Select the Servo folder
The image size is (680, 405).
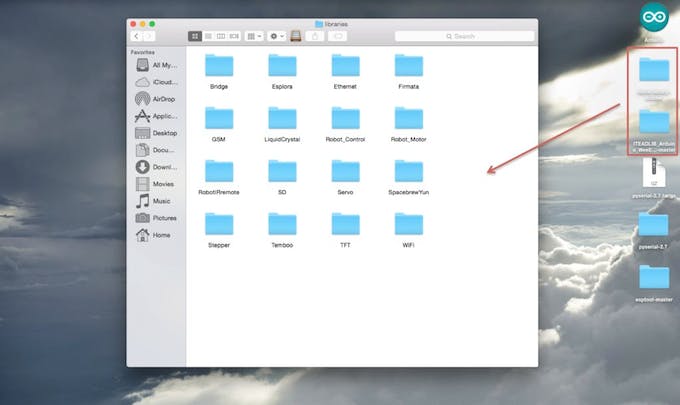click(346, 171)
